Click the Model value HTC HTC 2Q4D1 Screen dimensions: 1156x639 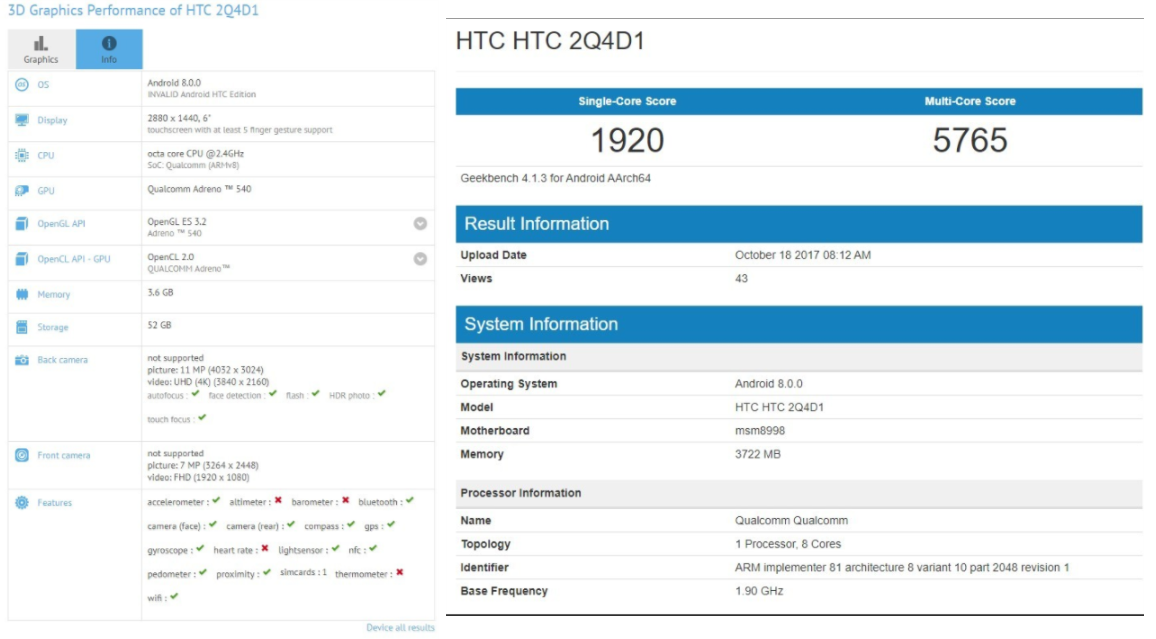(779, 407)
